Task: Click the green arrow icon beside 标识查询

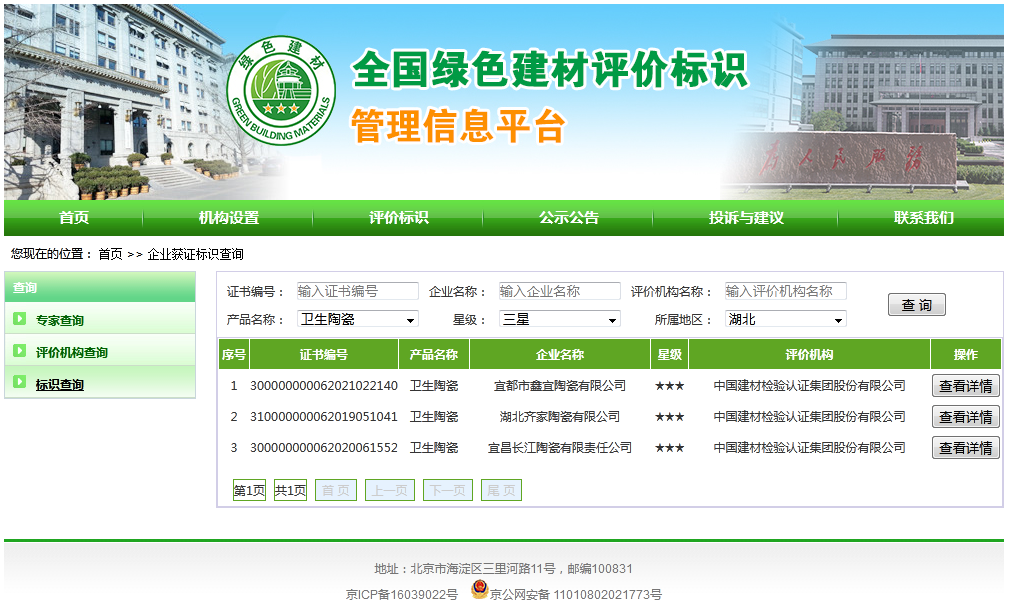Action: tap(19, 382)
